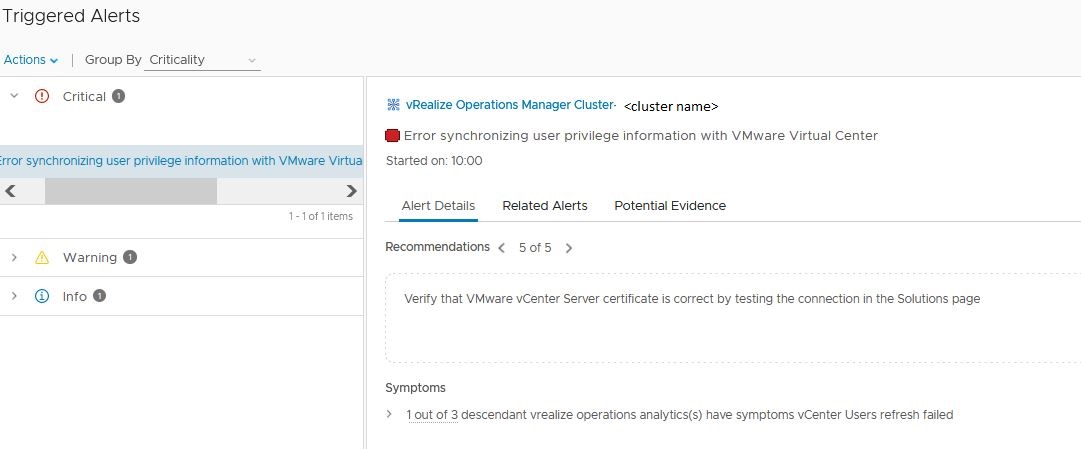The width and height of the screenshot is (1081, 449).
Task: Collapse the Critical alerts group
Action: tap(14, 97)
